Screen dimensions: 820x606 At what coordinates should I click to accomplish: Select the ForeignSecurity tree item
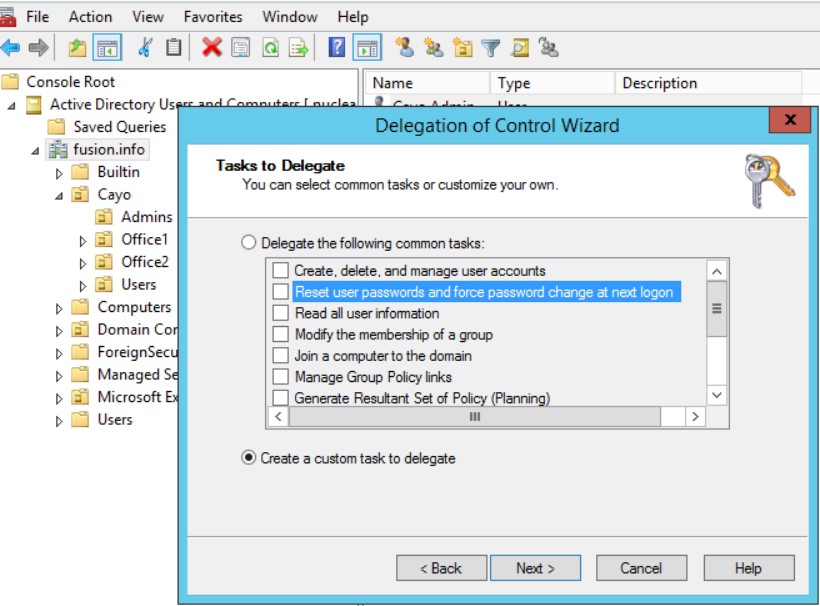coord(137,352)
